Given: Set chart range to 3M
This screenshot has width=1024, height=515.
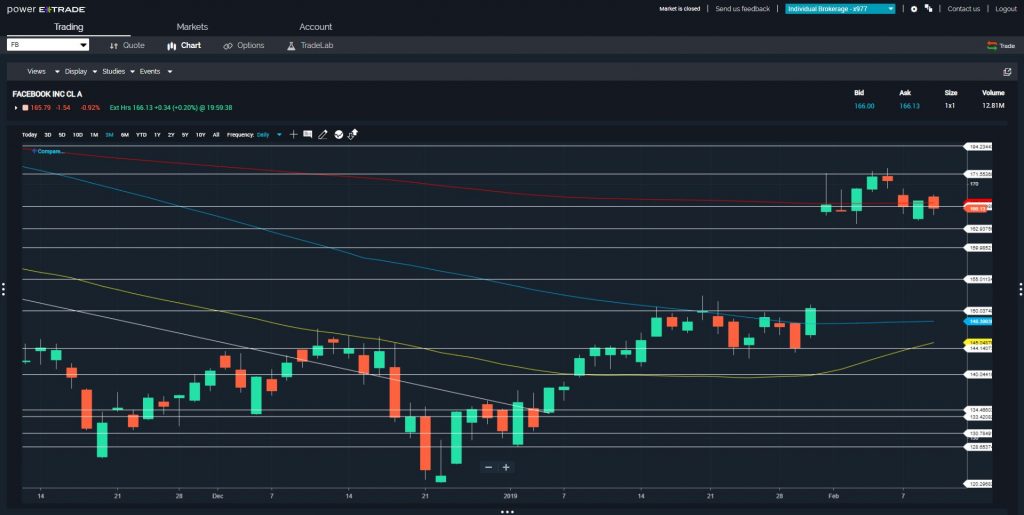Looking at the screenshot, I should coord(109,134).
